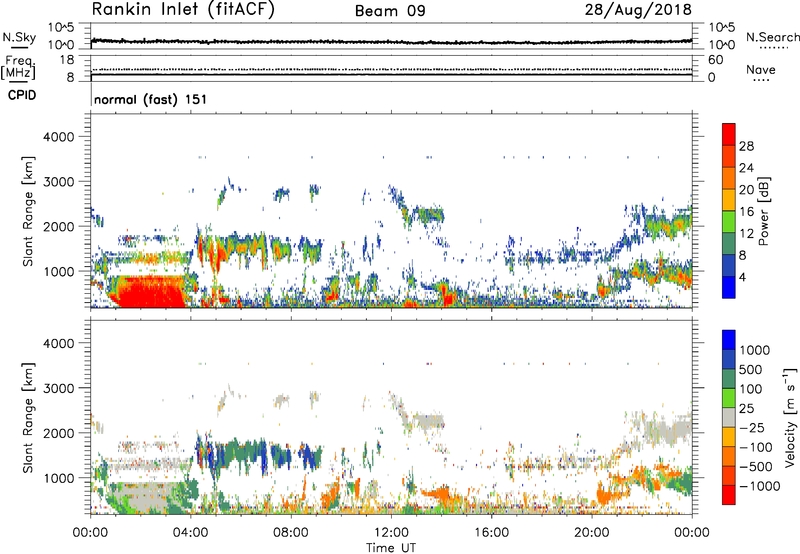The width and height of the screenshot is (800, 554).
Task: Click the '20' label on power colorbar
Action: tap(746, 190)
